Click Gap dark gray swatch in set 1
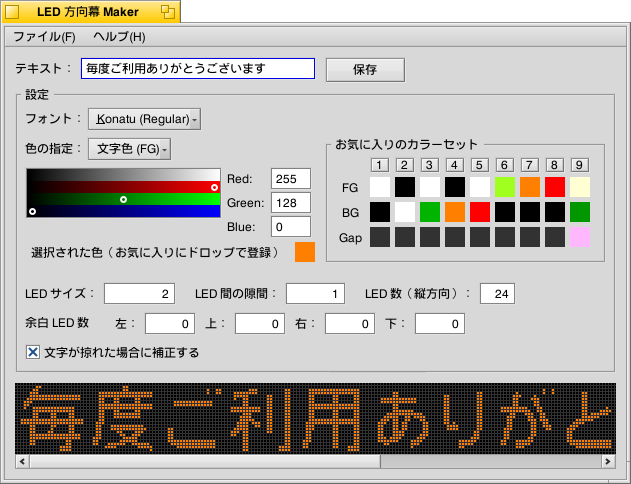Viewport: 631px width, 484px height. (380, 237)
